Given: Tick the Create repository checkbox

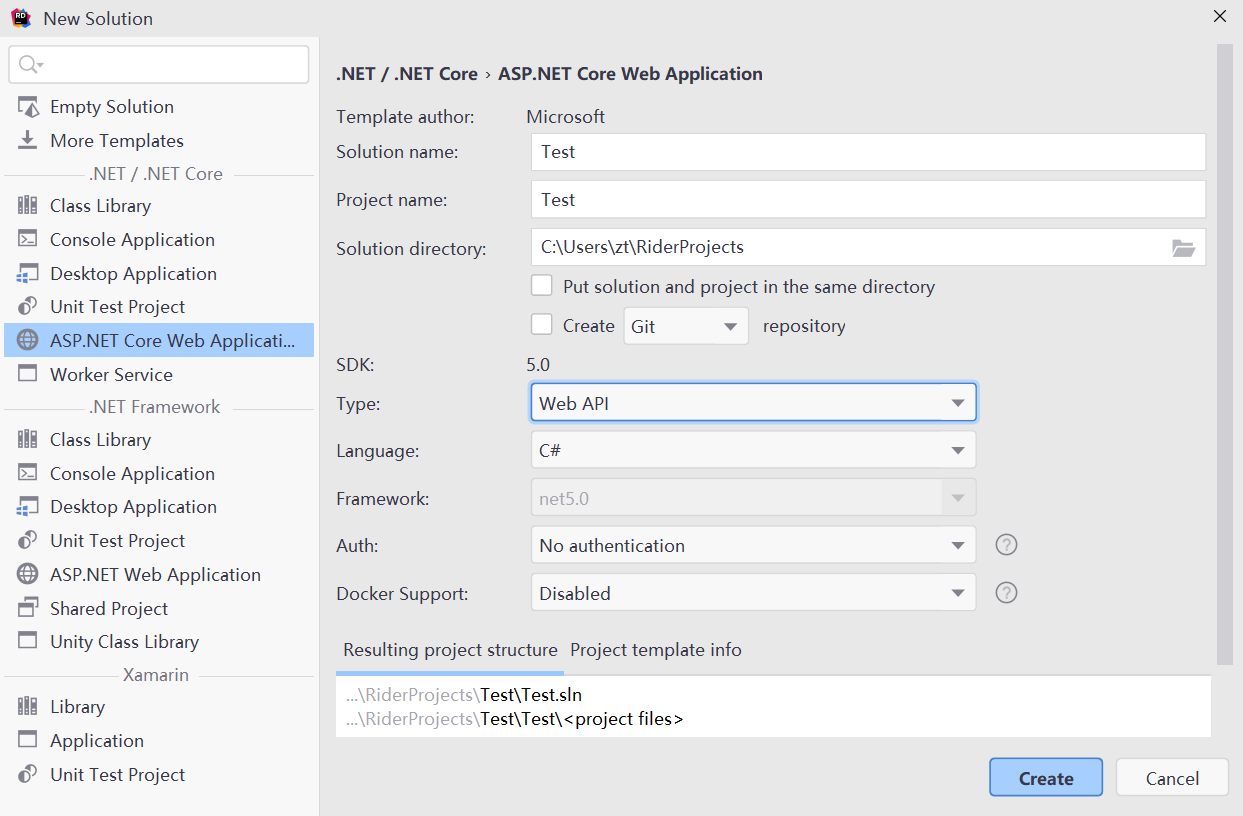Looking at the screenshot, I should [542, 325].
